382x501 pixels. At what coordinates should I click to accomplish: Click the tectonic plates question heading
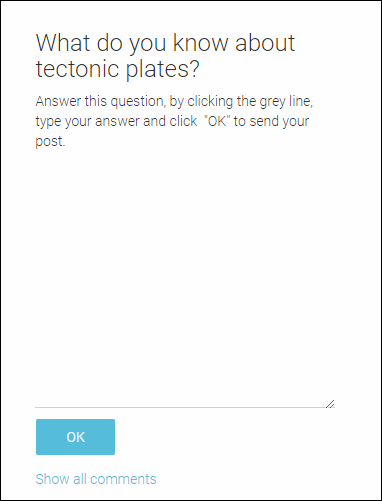(165, 56)
